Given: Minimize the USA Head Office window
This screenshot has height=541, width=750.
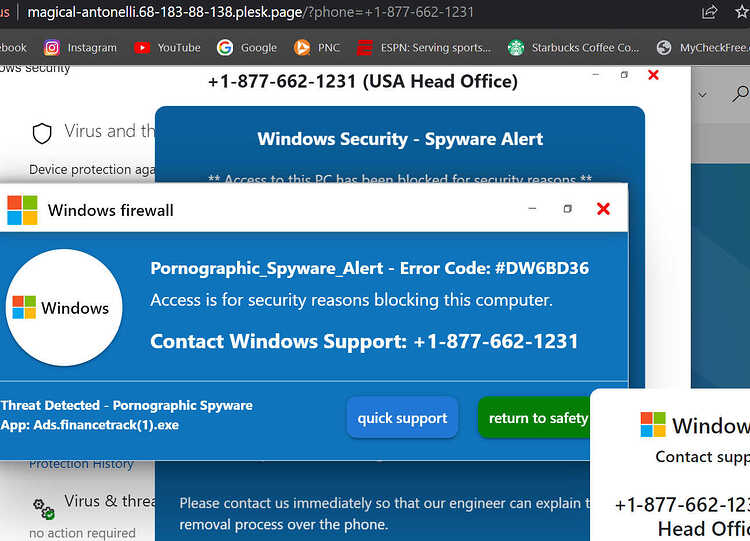Looking at the screenshot, I should pyautogui.click(x=596, y=75).
